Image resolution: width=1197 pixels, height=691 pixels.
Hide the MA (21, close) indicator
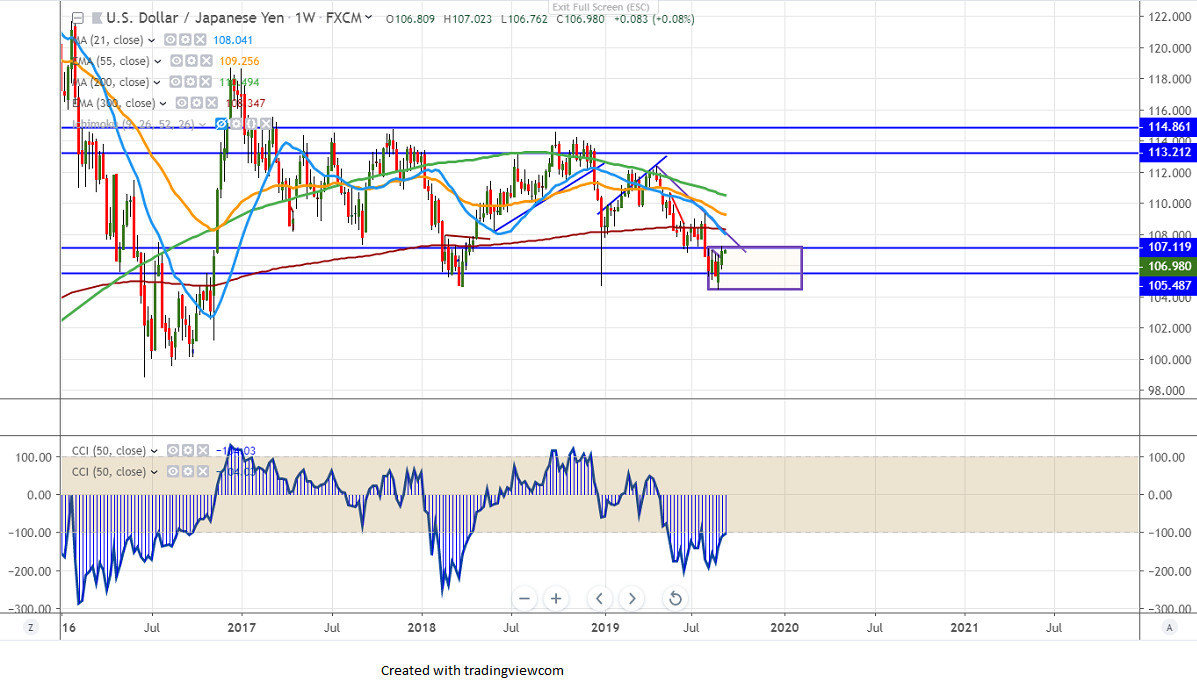point(170,40)
